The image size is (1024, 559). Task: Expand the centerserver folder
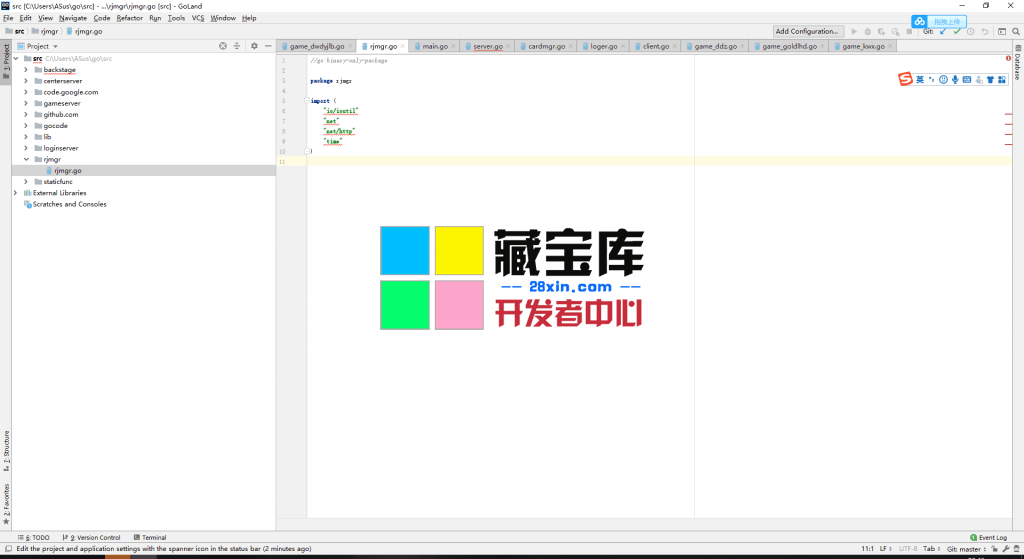pyautogui.click(x=25, y=81)
